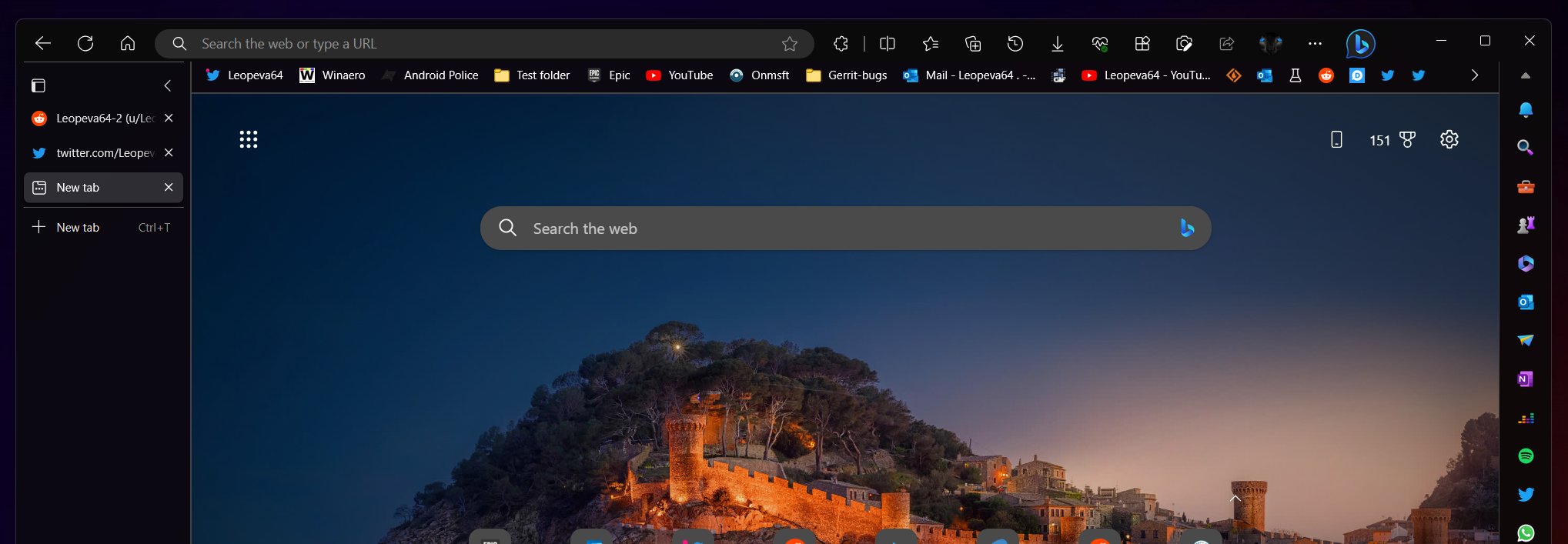Image resolution: width=1568 pixels, height=544 pixels.
Task: Open sidebar Games chess icon
Action: [x=1526, y=225]
